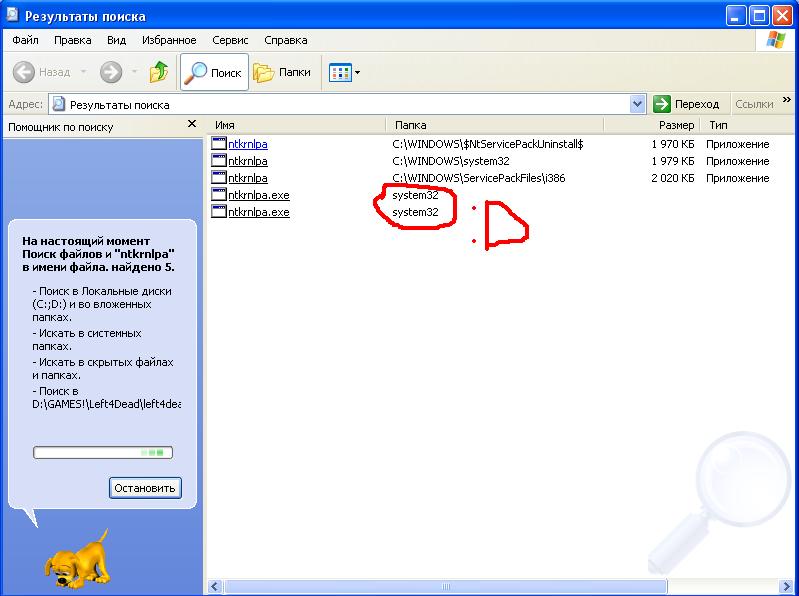Click the search progress bar
The width and height of the screenshot is (799, 596).
coord(103,453)
